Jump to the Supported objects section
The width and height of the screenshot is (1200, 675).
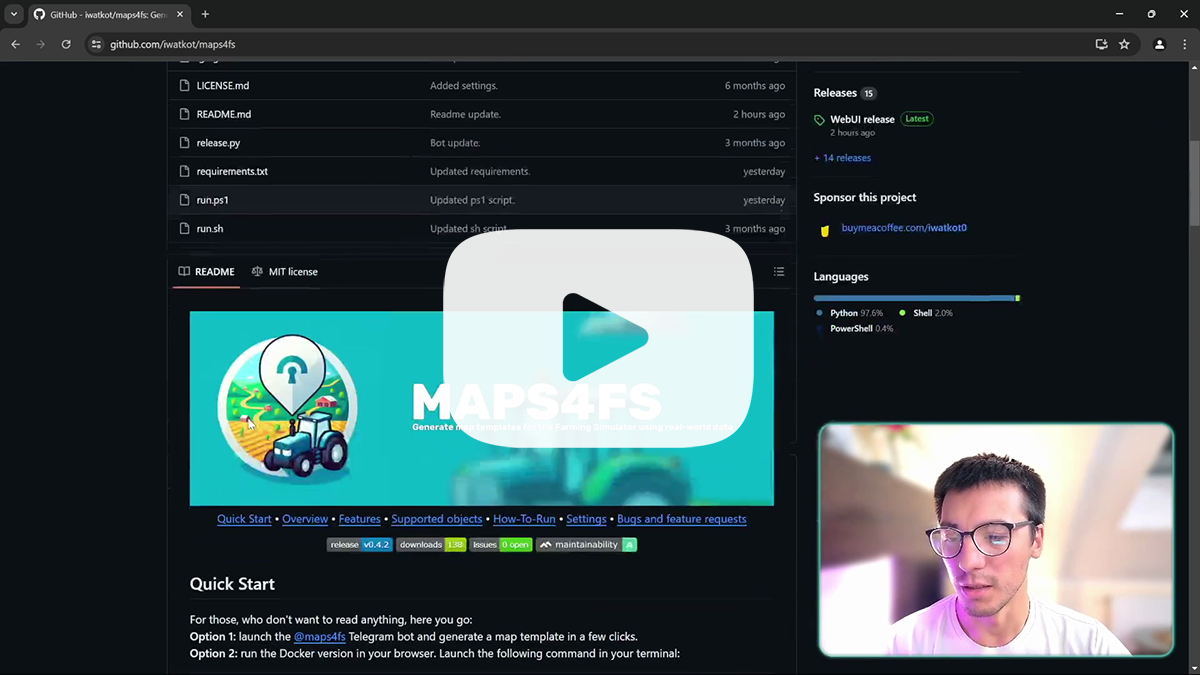436,519
